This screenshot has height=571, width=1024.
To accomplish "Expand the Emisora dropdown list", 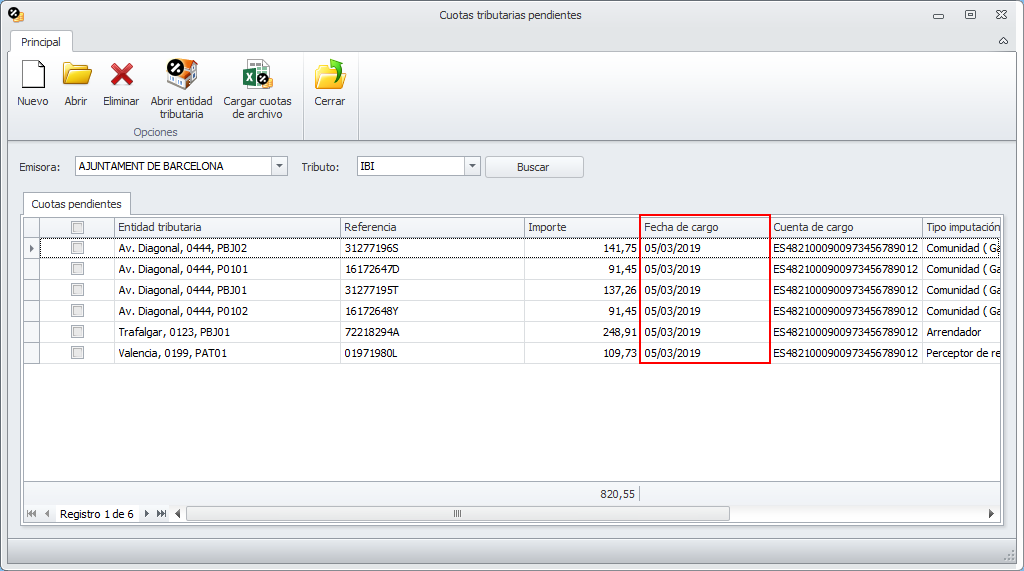I will point(280,167).
